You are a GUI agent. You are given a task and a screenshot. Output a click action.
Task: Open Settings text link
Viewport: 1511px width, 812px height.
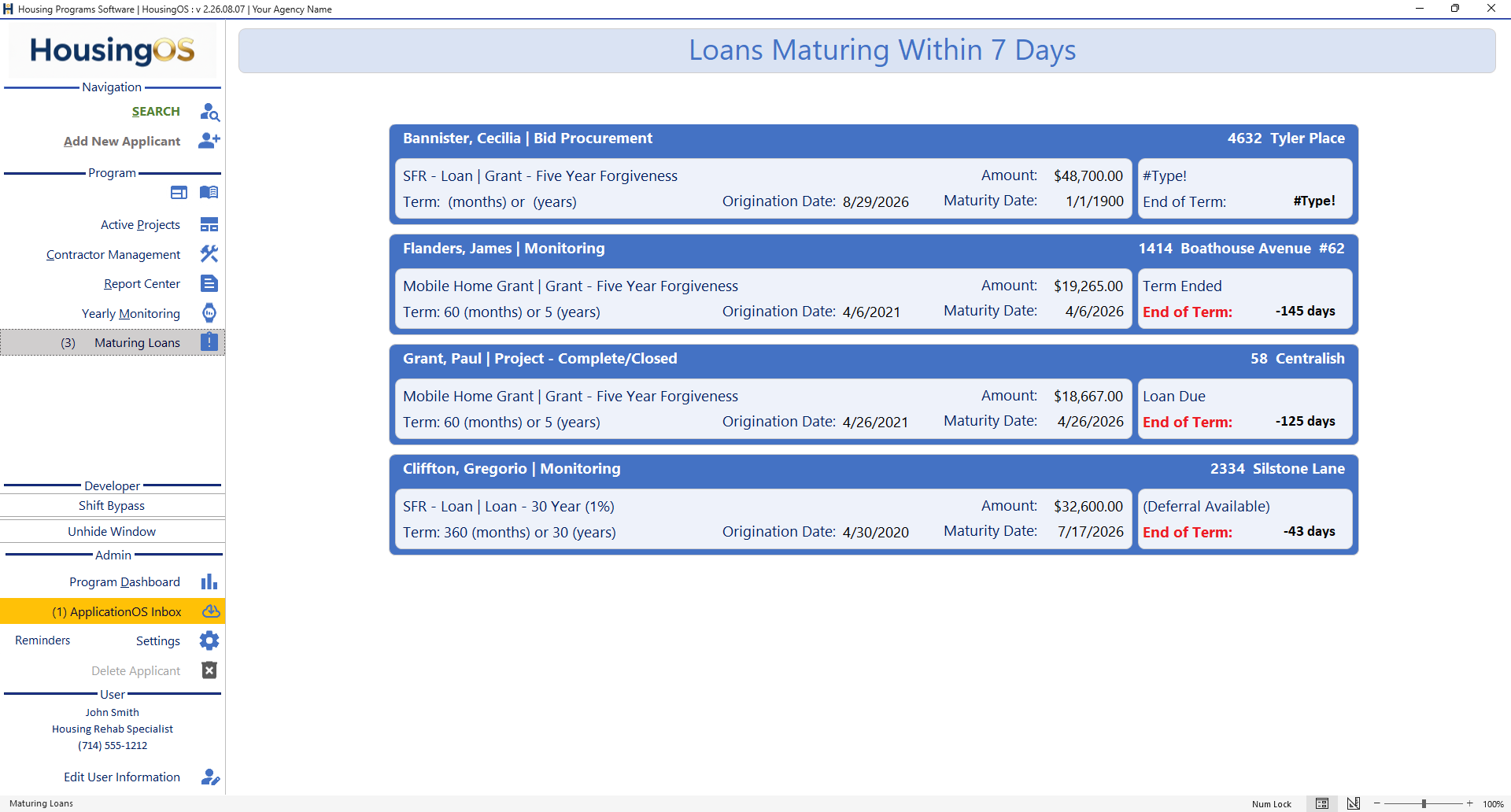[158, 641]
